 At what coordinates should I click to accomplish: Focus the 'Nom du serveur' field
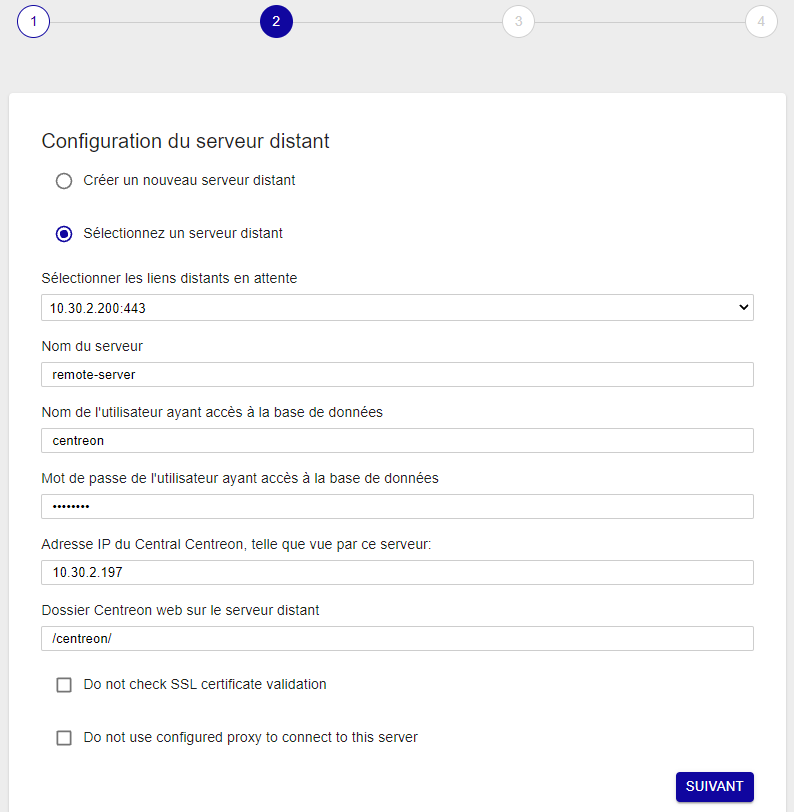[x=397, y=374]
